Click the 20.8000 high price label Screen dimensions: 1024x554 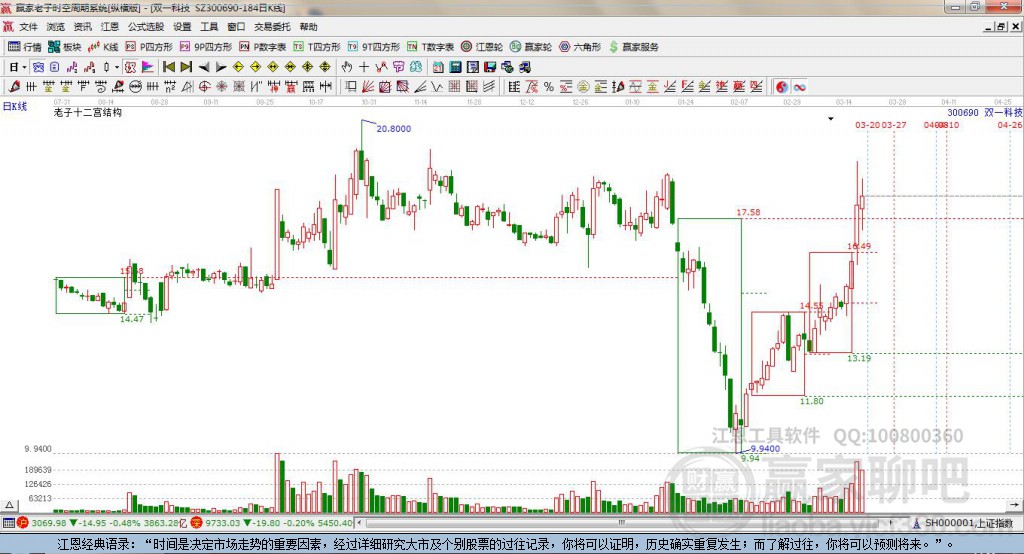(394, 129)
